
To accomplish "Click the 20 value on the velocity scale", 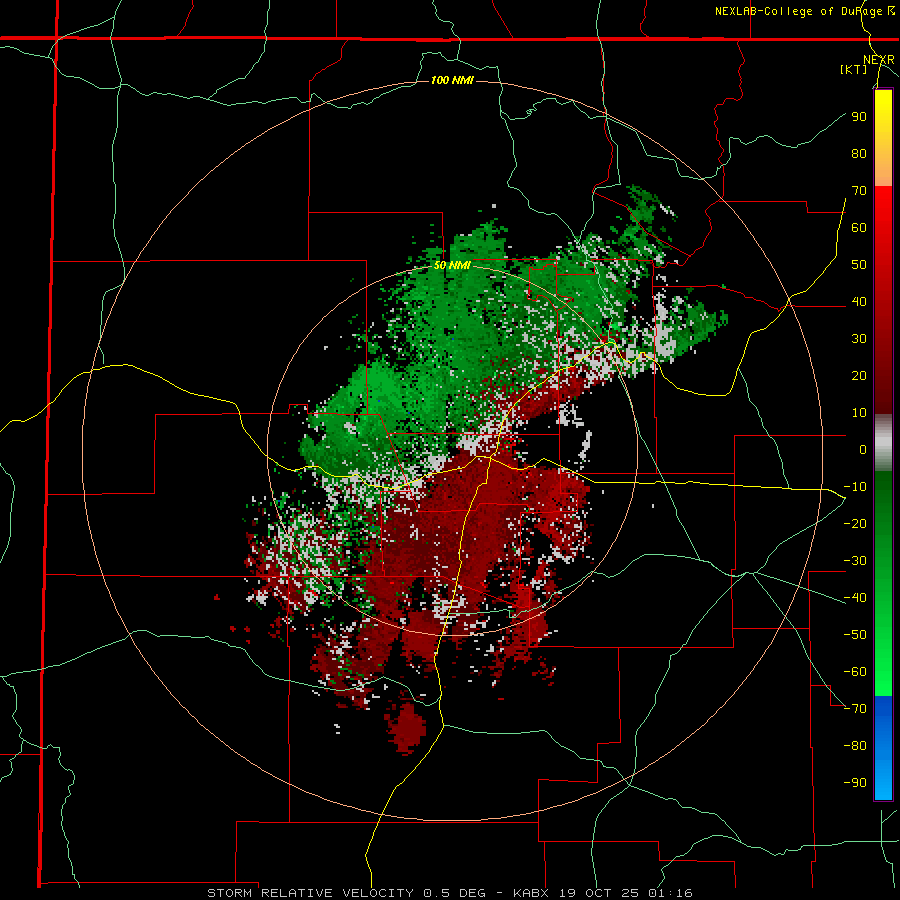I will 859,375.
